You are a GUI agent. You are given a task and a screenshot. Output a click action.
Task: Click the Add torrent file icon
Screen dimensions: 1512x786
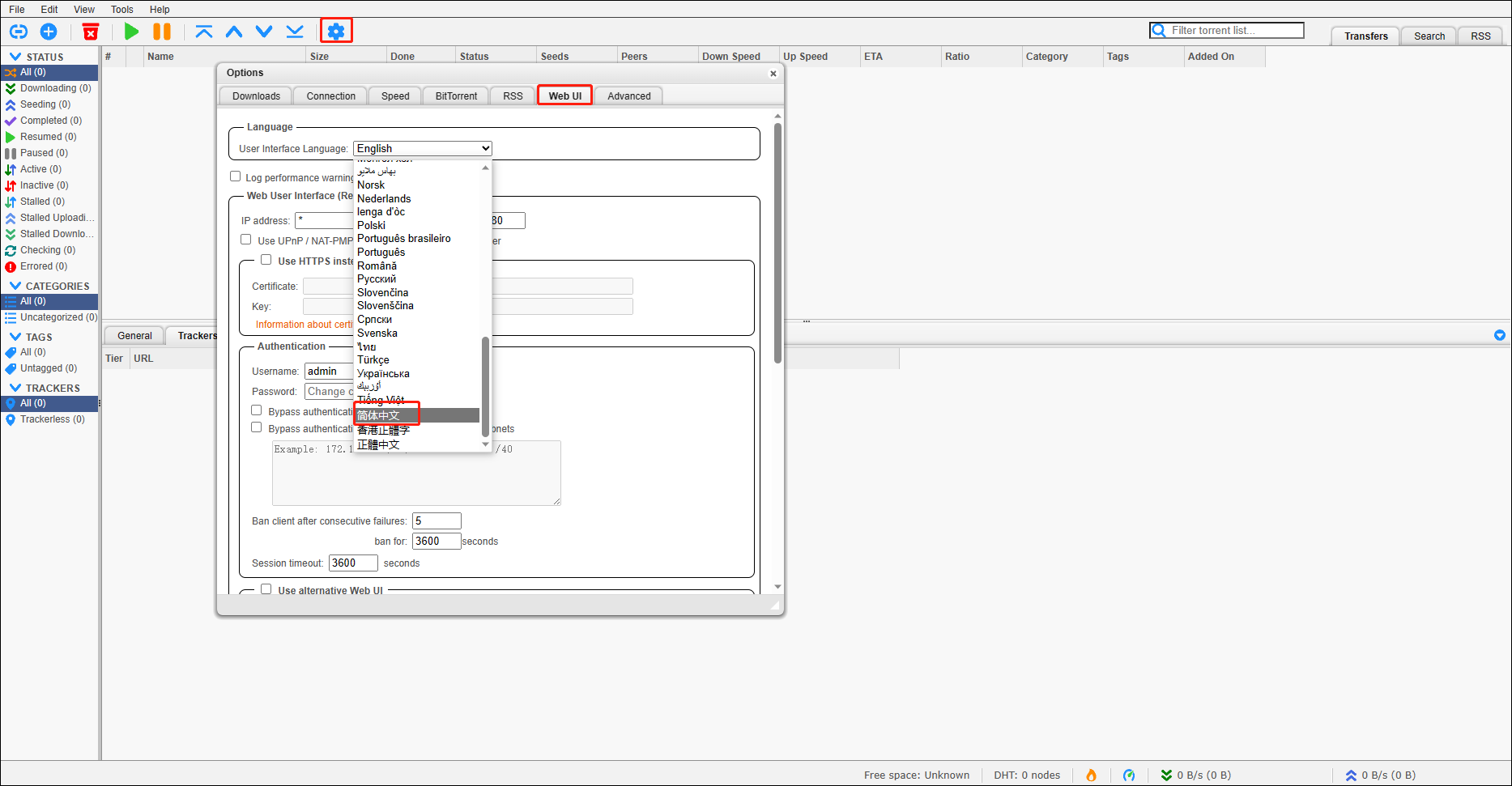[x=49, y=32]
